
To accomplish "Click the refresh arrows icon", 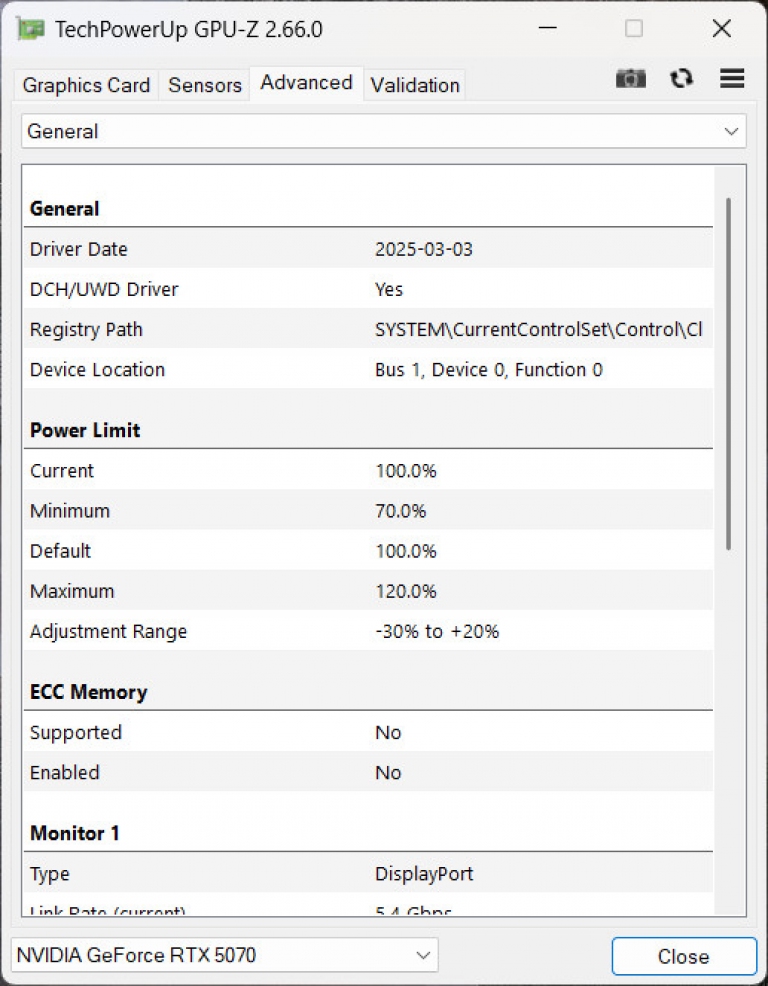I will click(681, 79).
